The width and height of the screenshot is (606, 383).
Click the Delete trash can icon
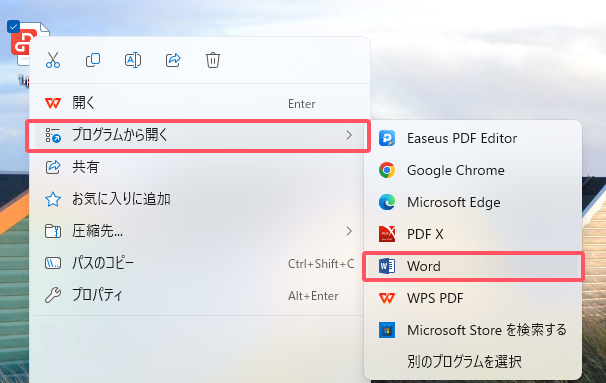pyautogui.click(x=213, y=60)
